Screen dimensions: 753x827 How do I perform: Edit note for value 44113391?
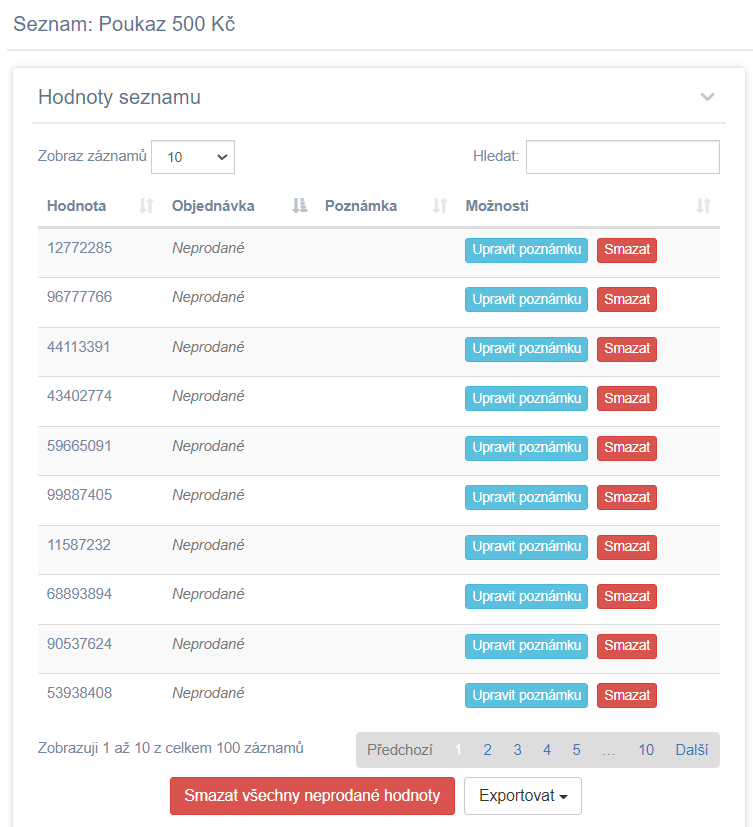click(x=526, y=349)
